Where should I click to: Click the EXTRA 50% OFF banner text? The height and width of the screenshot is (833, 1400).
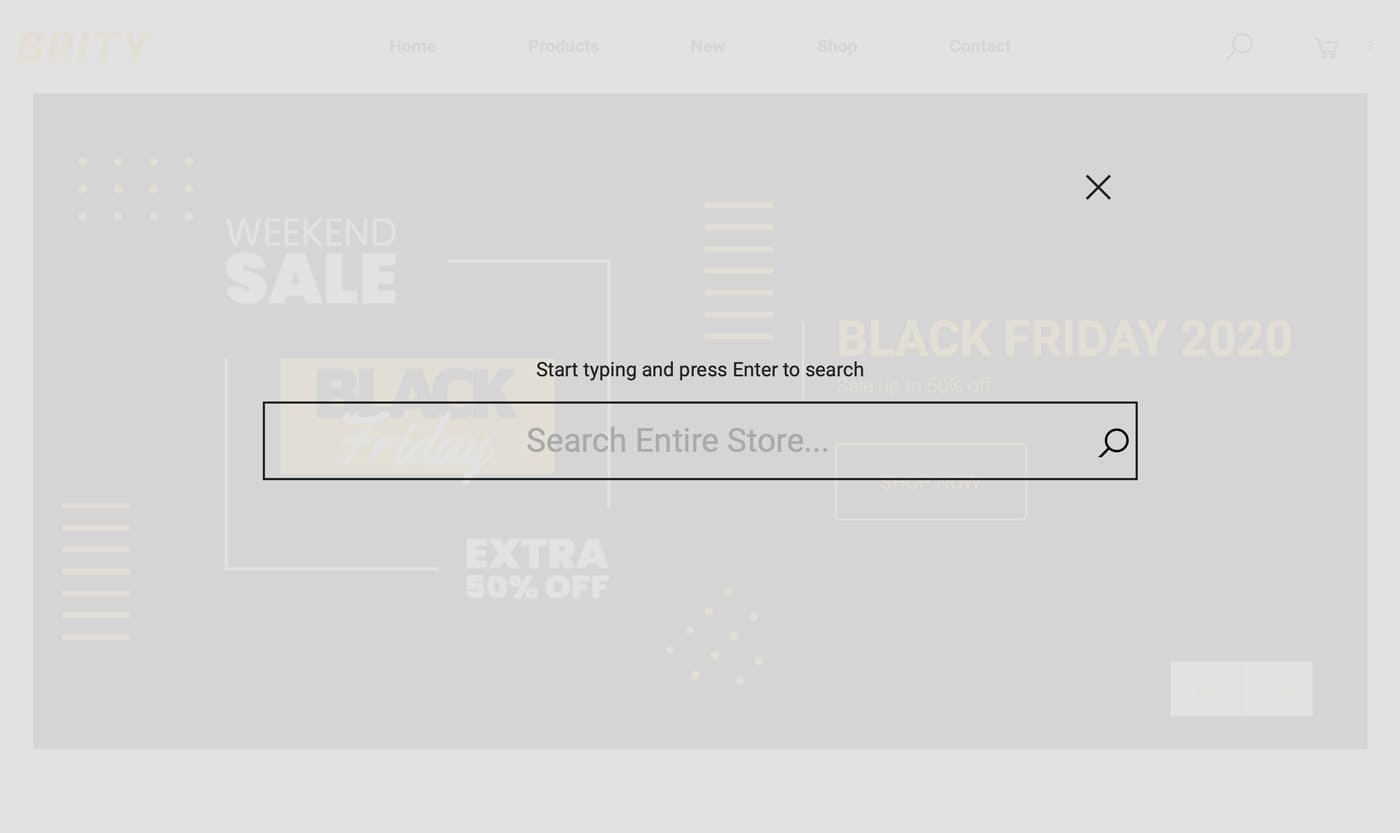pyautogui.click(x=537, y=568)
